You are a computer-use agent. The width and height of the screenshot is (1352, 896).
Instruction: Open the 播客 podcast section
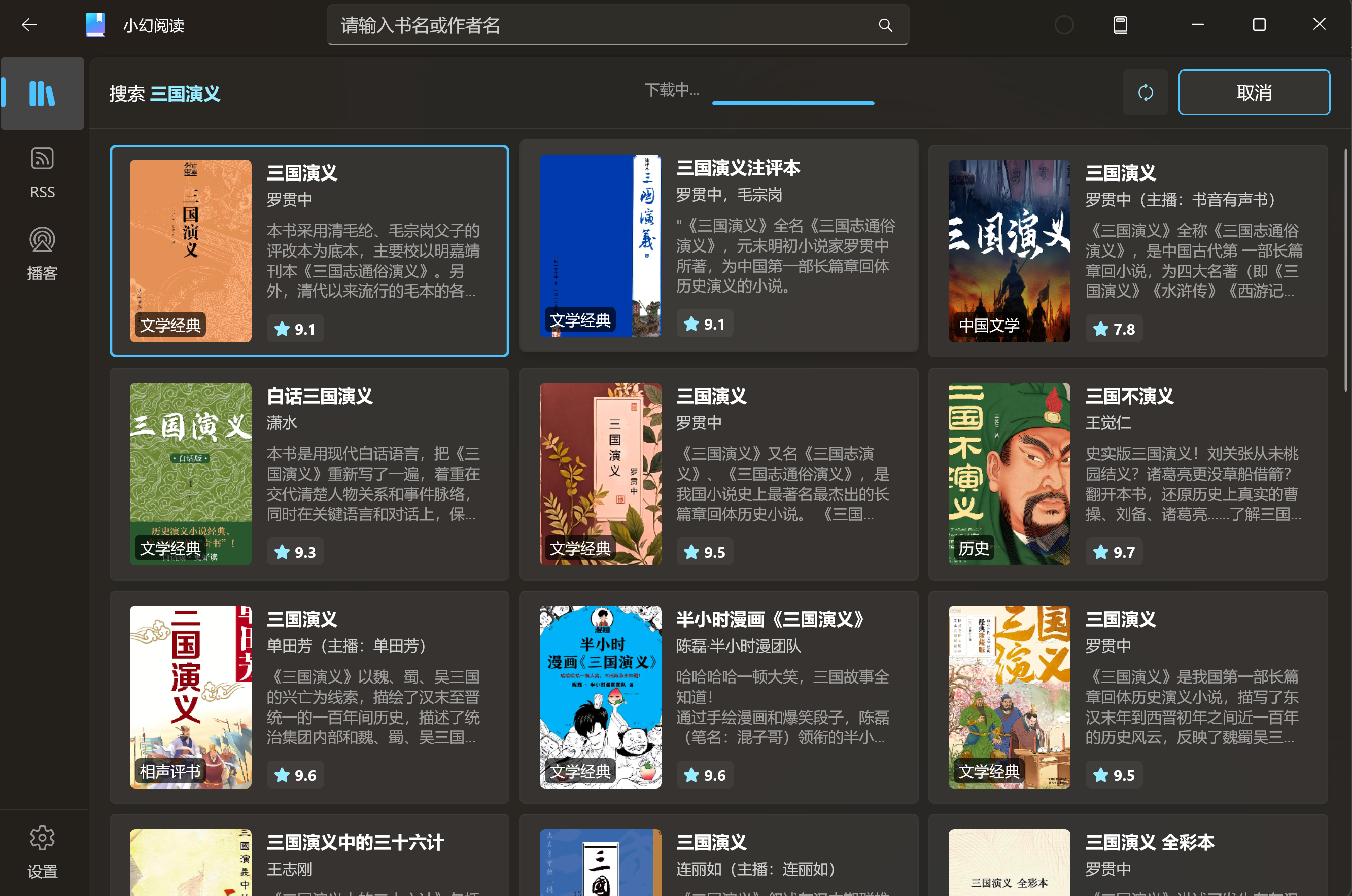click(x=42, y=254)
